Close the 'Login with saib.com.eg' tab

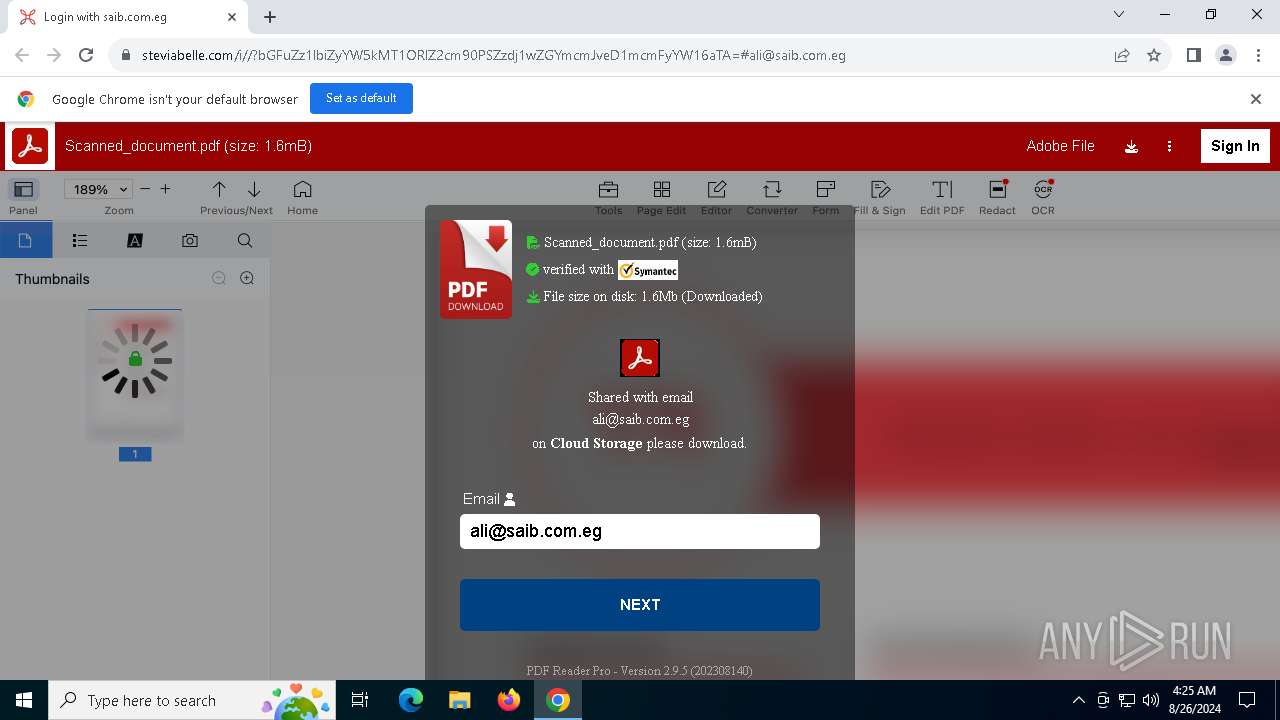232,17
